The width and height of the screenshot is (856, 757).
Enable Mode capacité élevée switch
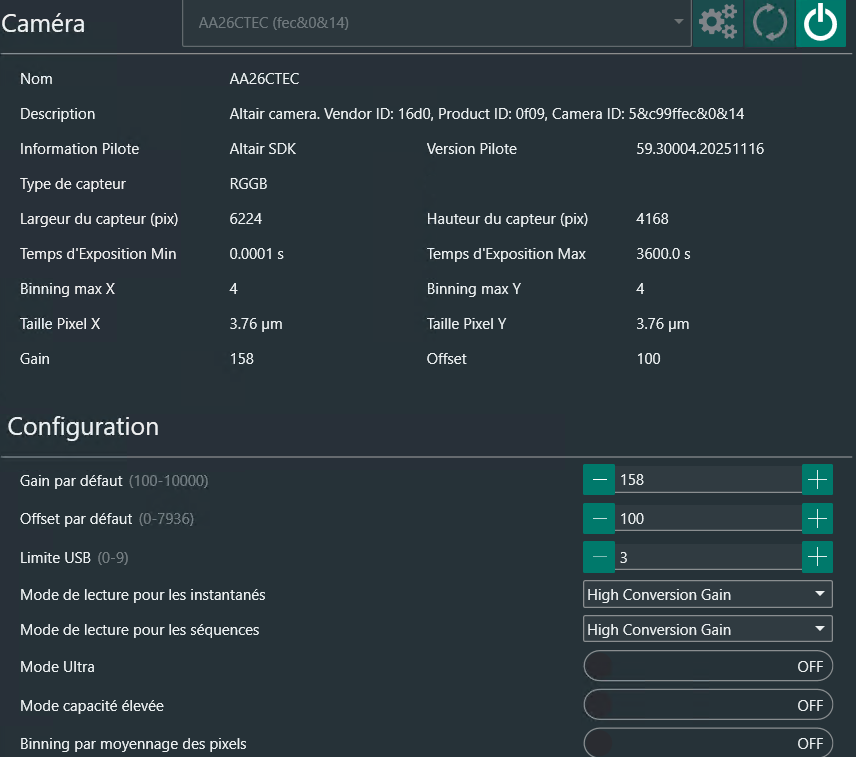click(x=708, y=705)
